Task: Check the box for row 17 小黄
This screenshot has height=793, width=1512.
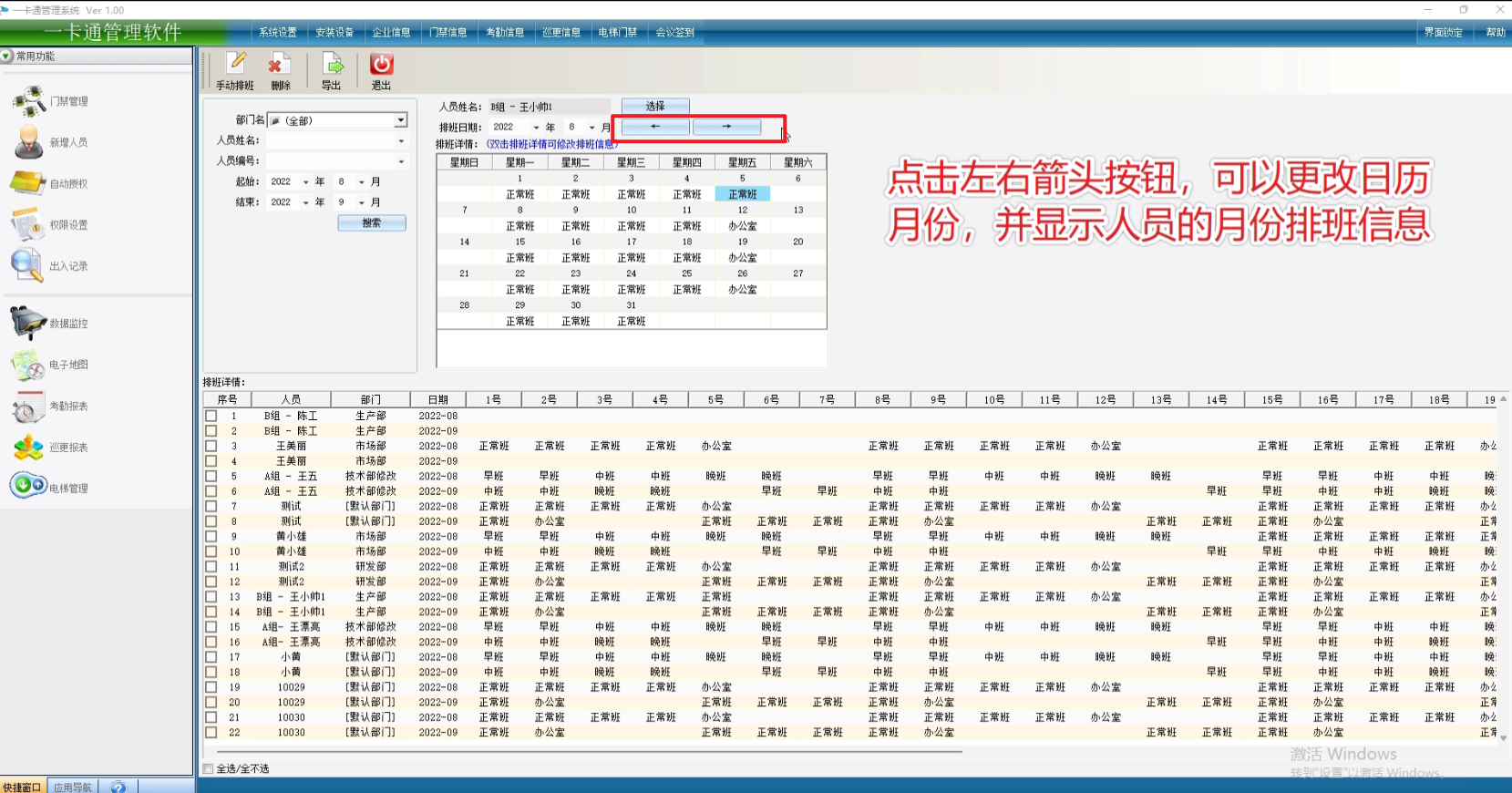Action: (x=211, y=656)
